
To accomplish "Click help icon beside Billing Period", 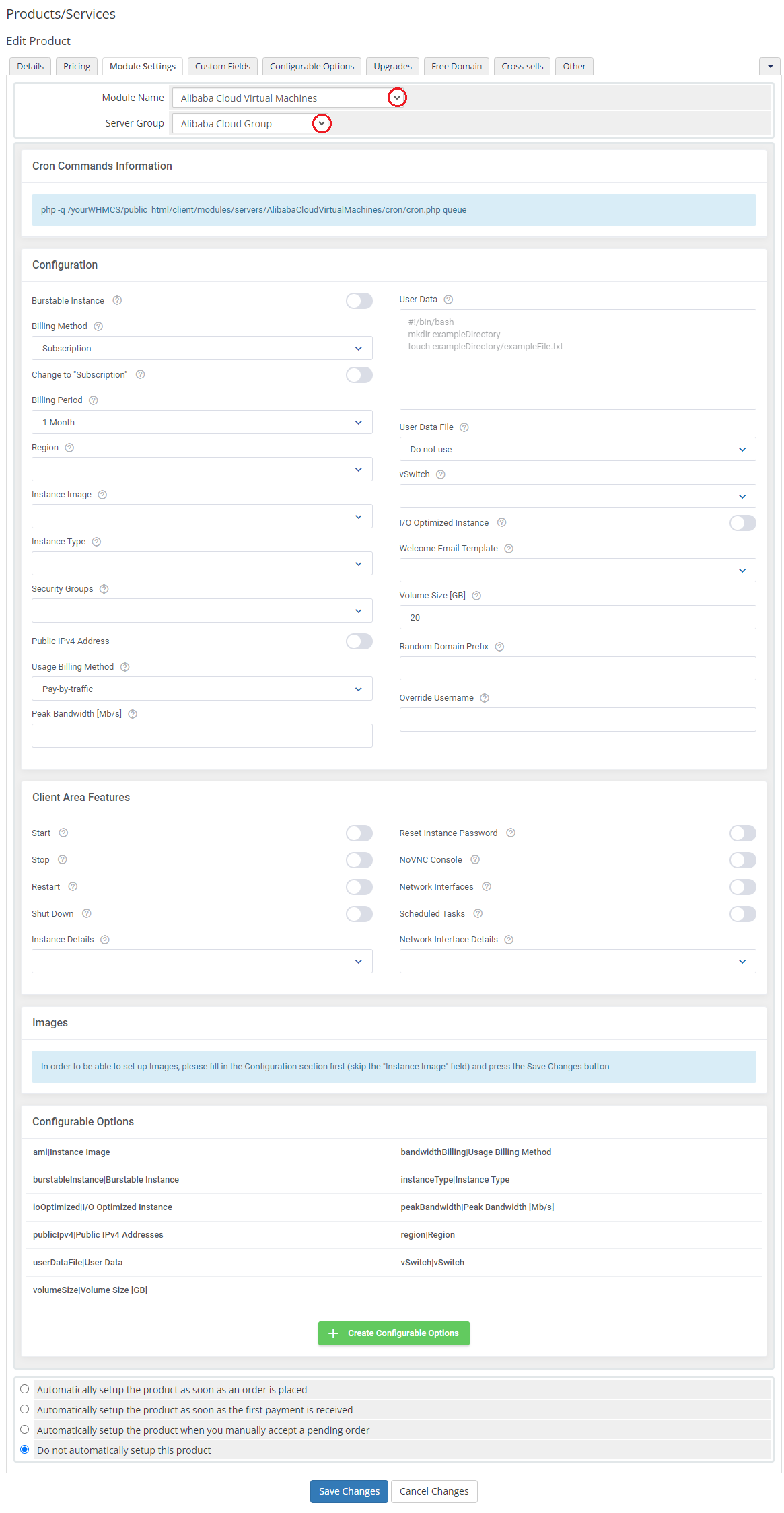I will [94, 400].
